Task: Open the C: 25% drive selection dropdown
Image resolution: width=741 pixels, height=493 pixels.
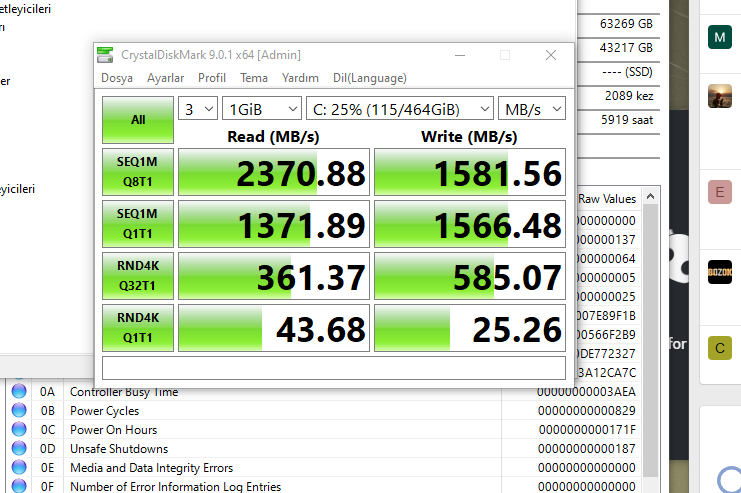Action: (x=400, y=109)
